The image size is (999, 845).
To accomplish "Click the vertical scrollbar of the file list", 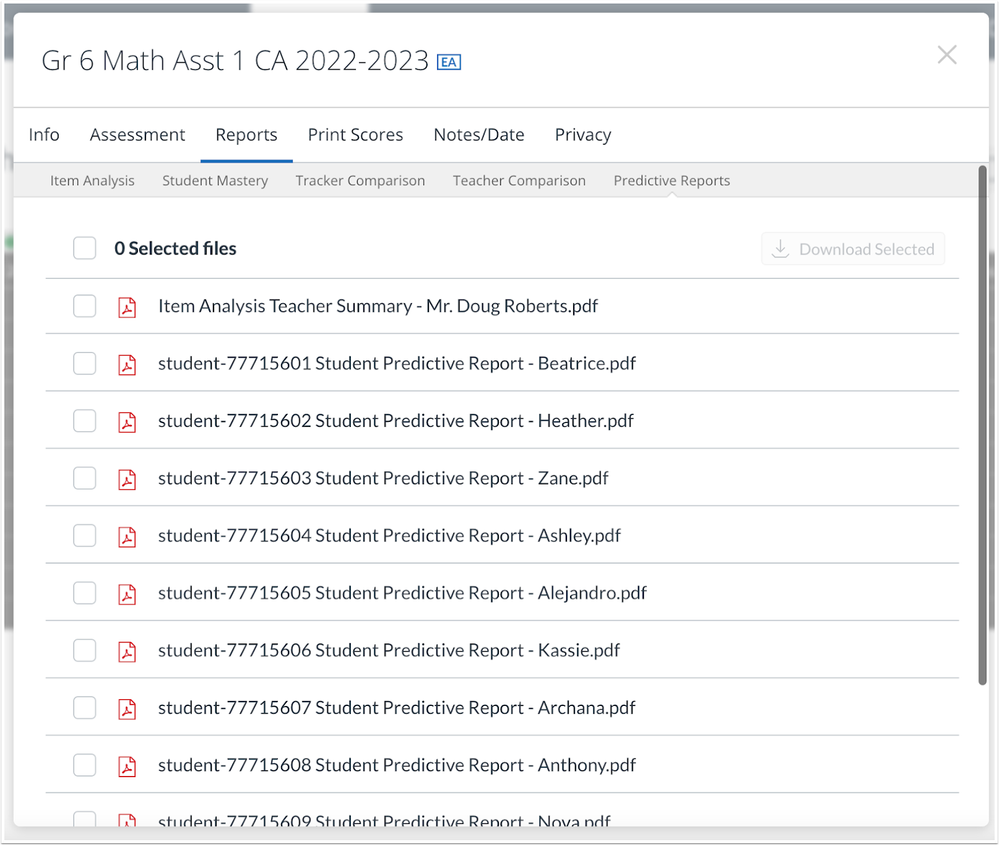I will pyautogui.click(x=982, y=426).
